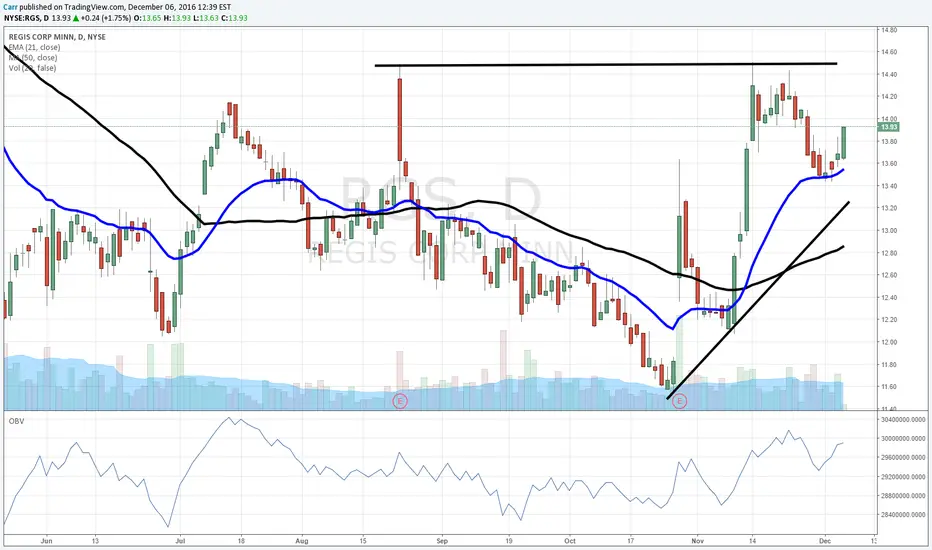Image resolution: width=932 pixels, height=550 pixels.
Task: Click the tall red candle under the resistance line in August
Action: 400,119
